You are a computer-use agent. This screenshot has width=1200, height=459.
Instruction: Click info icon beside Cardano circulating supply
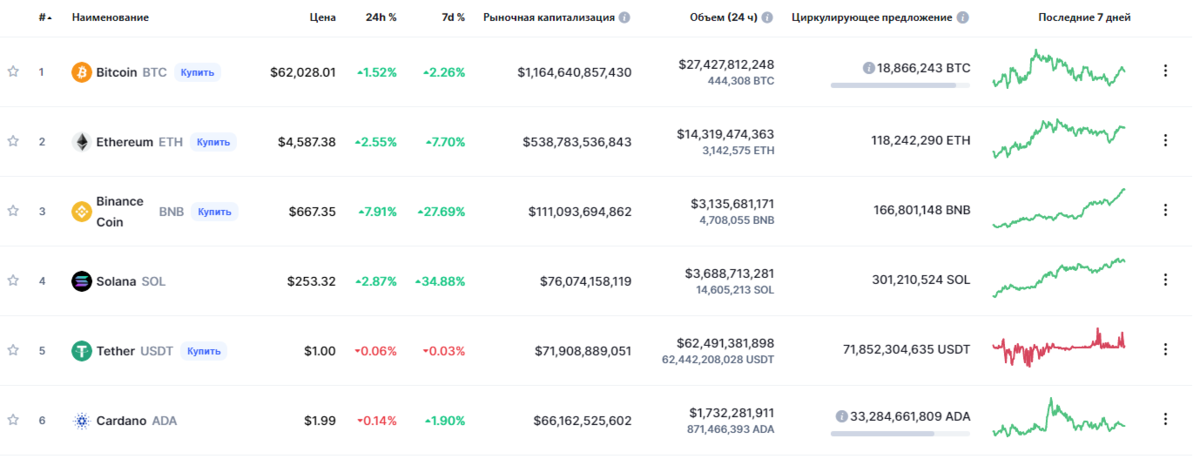click(841, 416)
